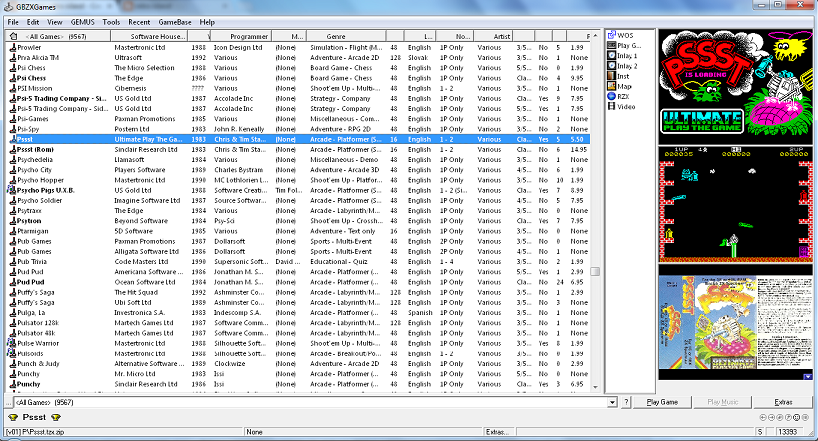
Task: Open the WOS extra link icon
Action: point(611,35)
